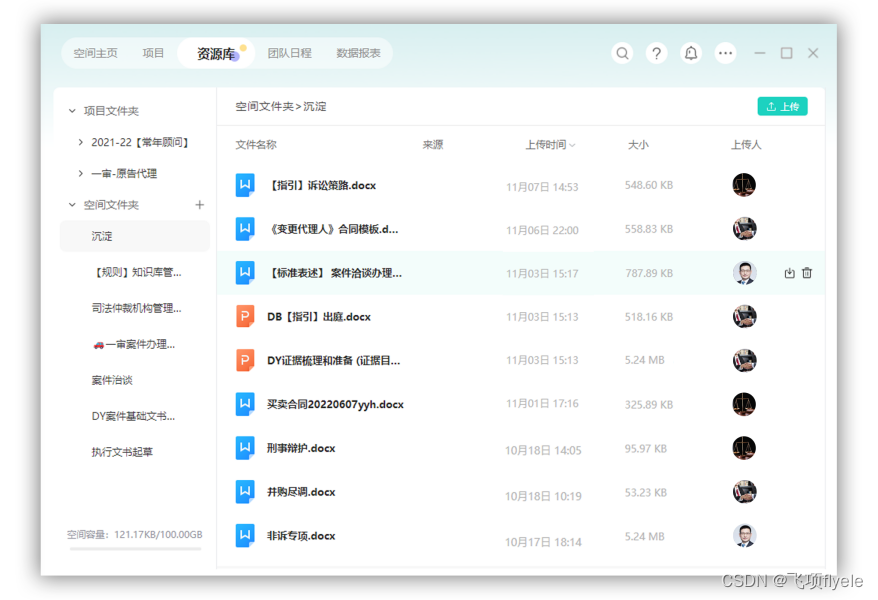Open file 非诉专项.docx
878x600 pixels.
tap(301, 536)
